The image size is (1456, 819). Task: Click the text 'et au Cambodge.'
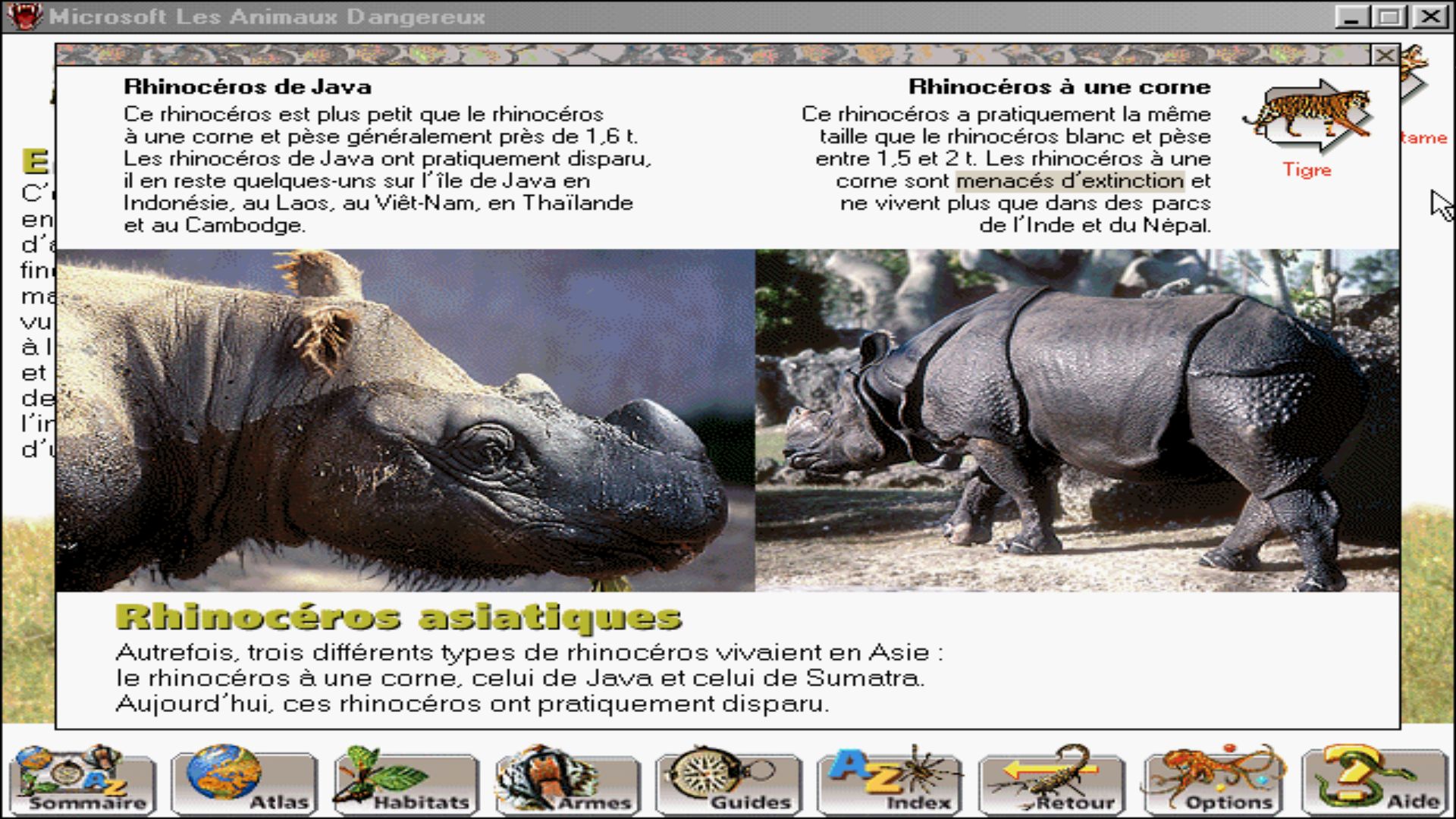(215, 225)
